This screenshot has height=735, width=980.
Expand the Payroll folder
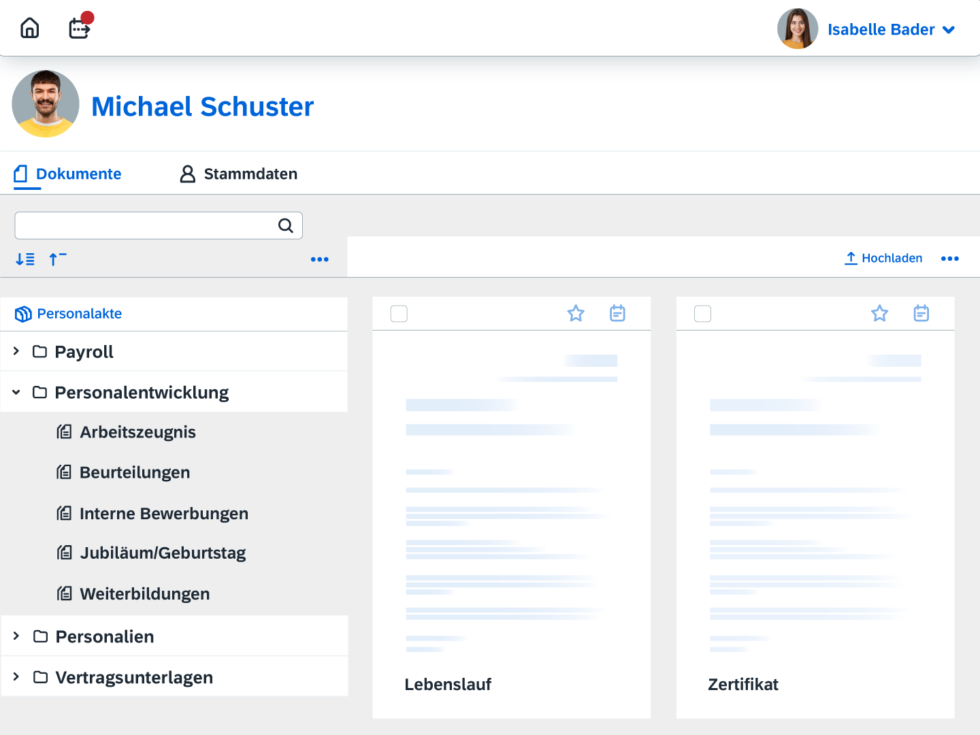(x=15, y=352)
